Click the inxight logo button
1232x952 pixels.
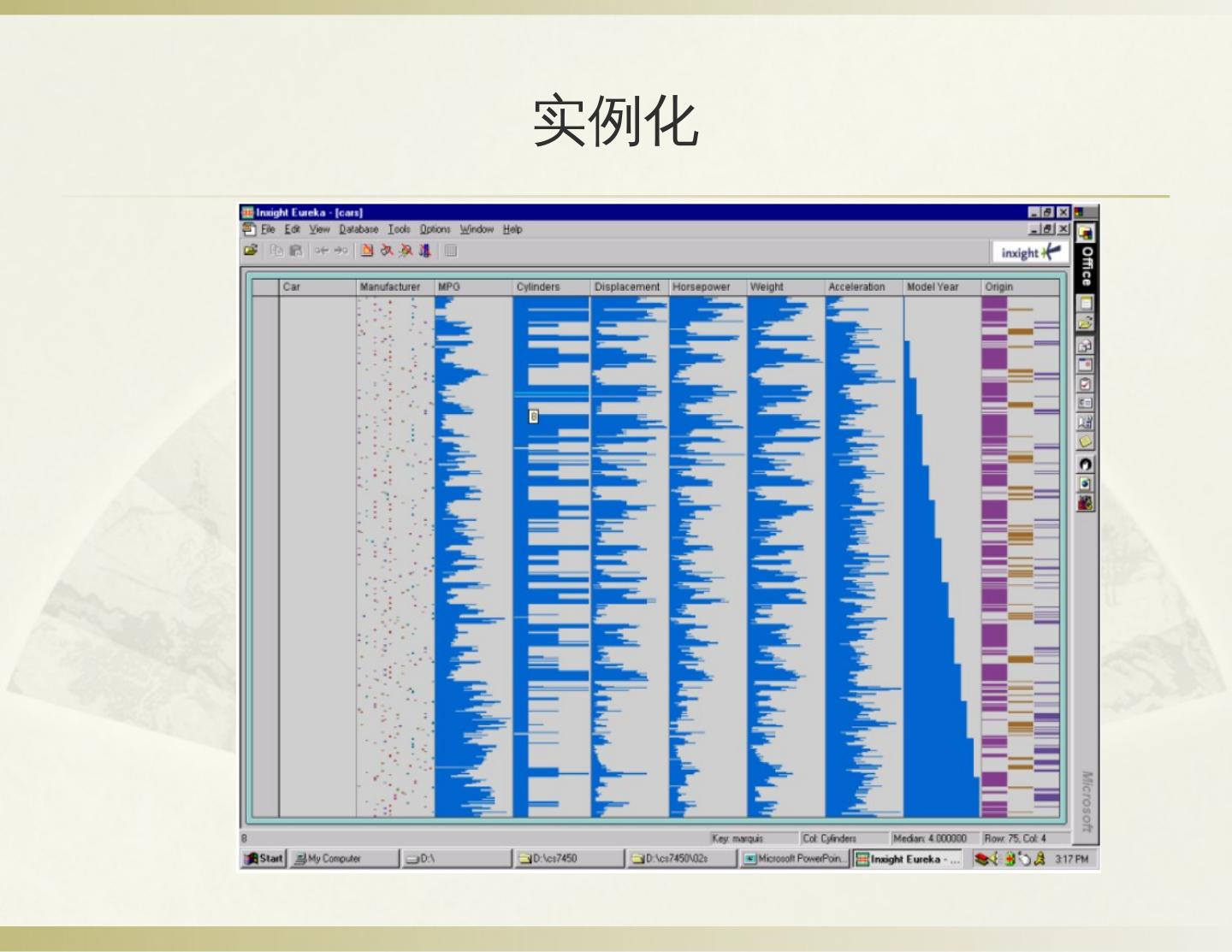1030,252
